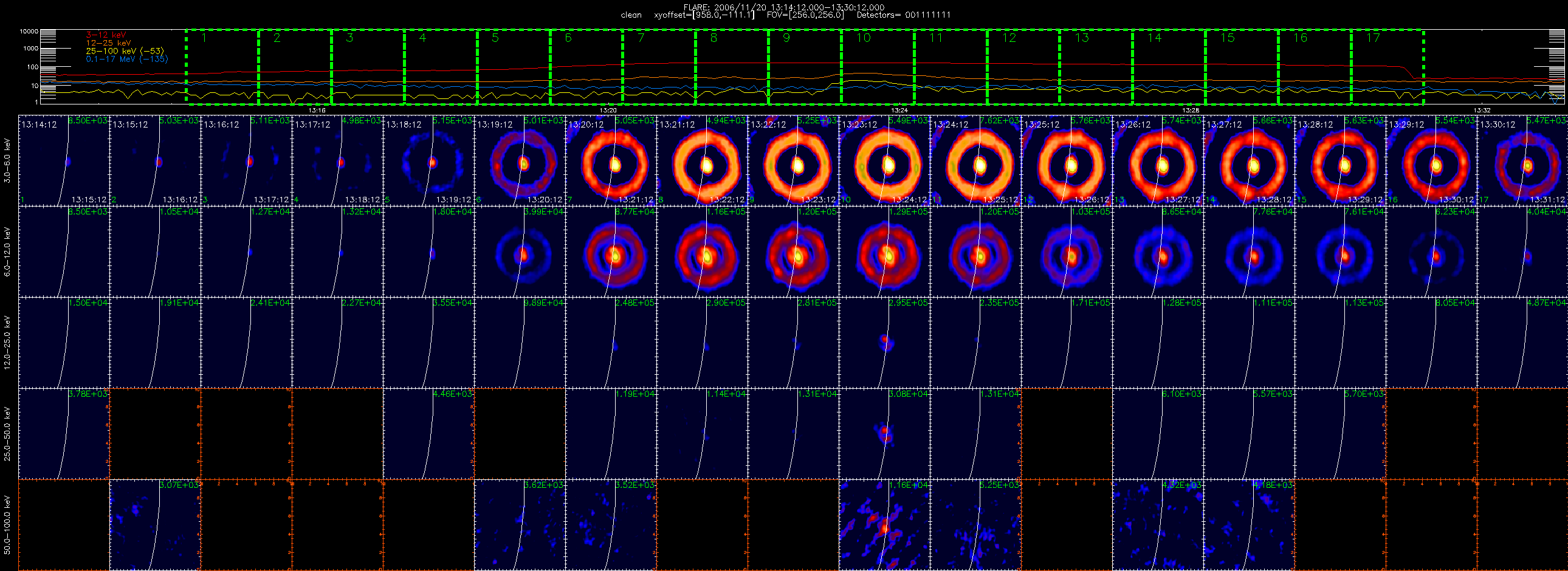Click the red 3-12 keV legend label
The height and width of the screenshot is (571, 1568).
[x=106, y=35]
